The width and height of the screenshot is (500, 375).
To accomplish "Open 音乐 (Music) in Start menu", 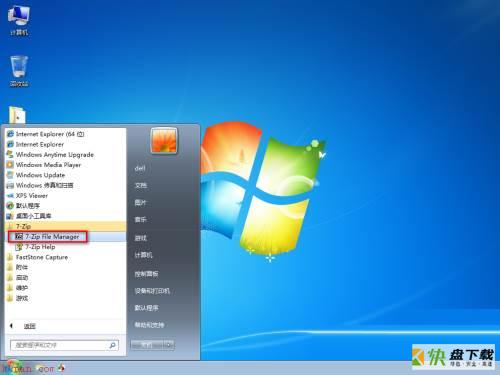I will 140,220.
